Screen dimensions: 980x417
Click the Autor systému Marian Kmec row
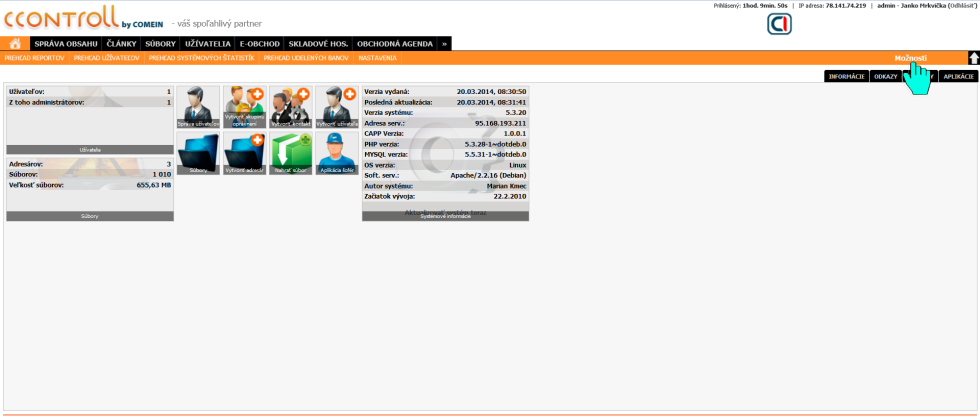click(x=446, y=186)
